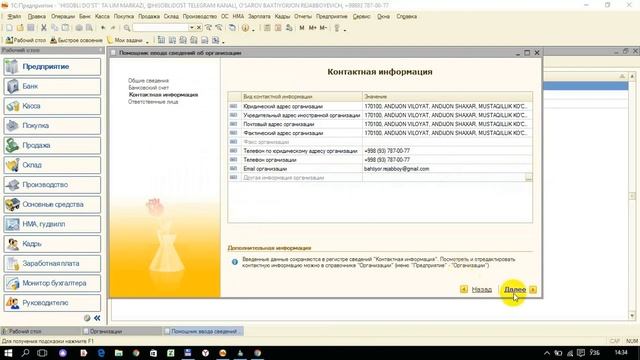Click the Undo arrow icon
Viewport: 640px width, 360px height.
[103, 28]
